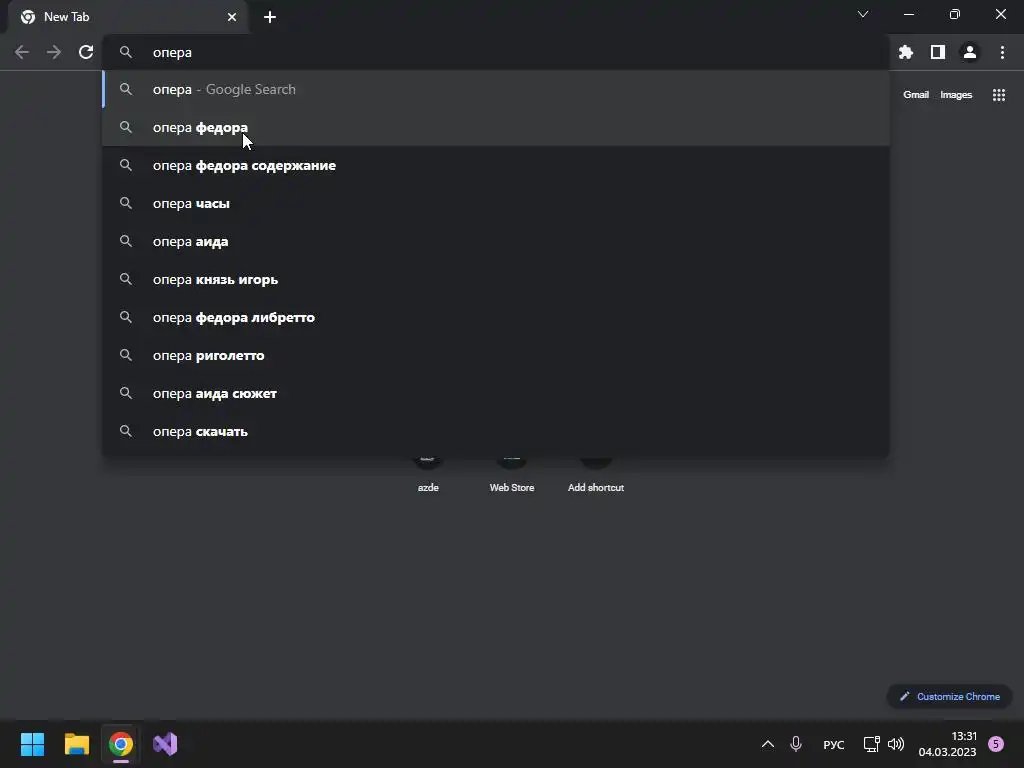
Task: Click Customize Chrome button
Action: [x=950, y=697]
